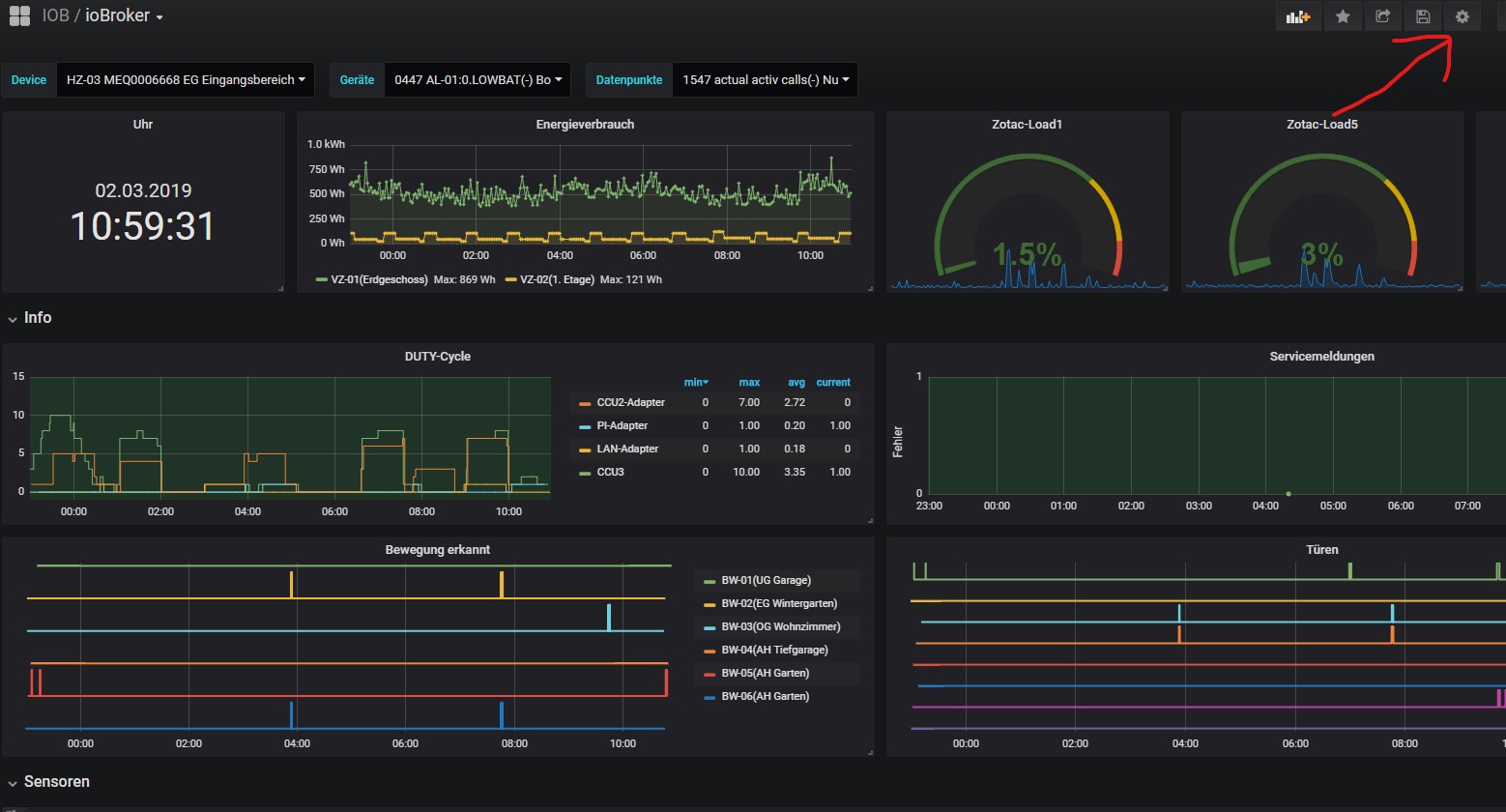Open dashboard settings gear icon
Image resolution: width=1506 pixels, height=812 pixels.
pyautogui.click(x=1462, y=16)
